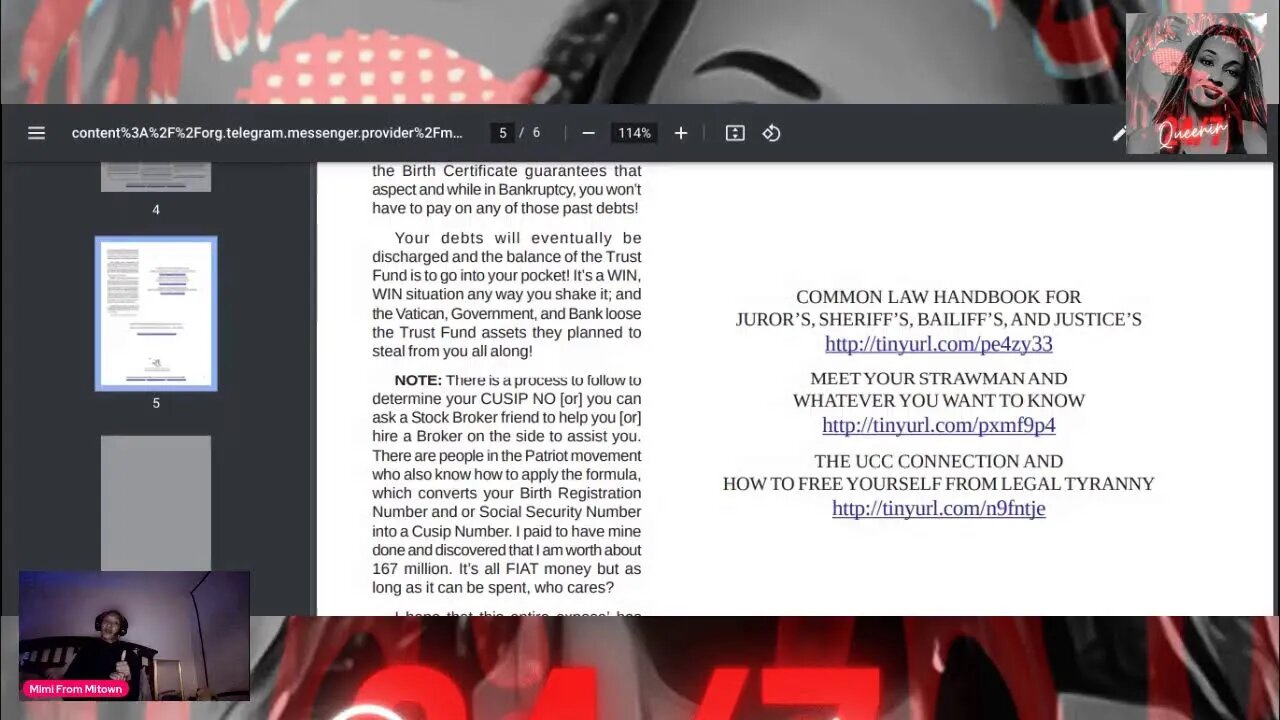Select page 6 thumbnail in sidebar

(156, 503)
